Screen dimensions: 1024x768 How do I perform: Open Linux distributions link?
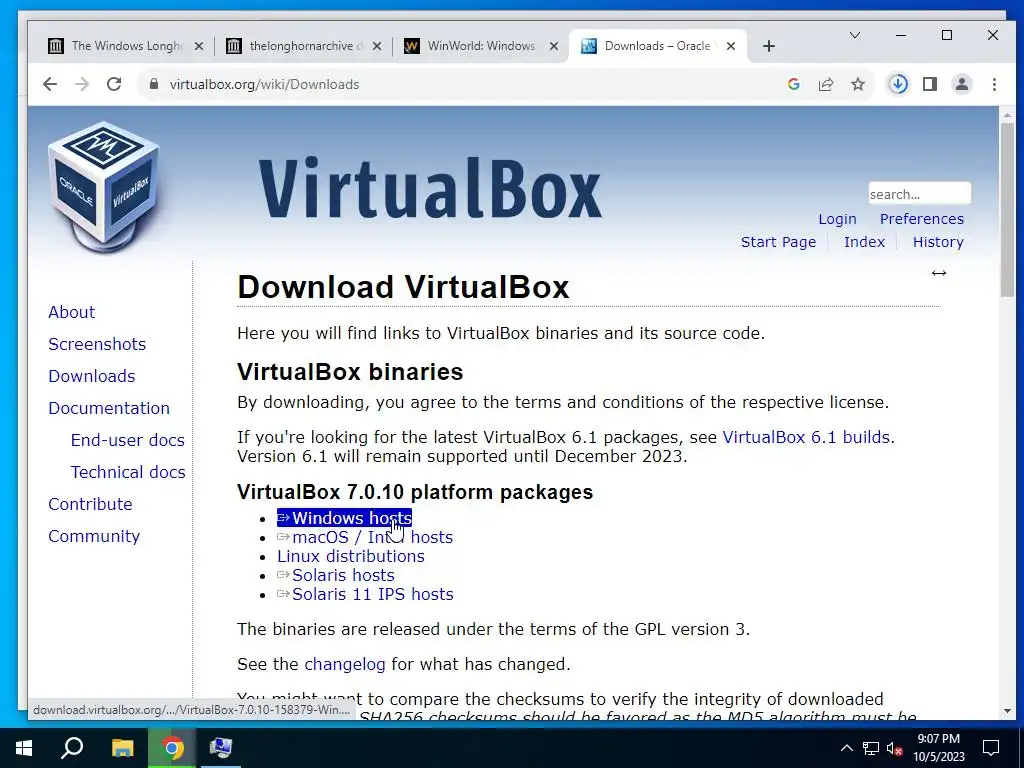tap(351, 556)
